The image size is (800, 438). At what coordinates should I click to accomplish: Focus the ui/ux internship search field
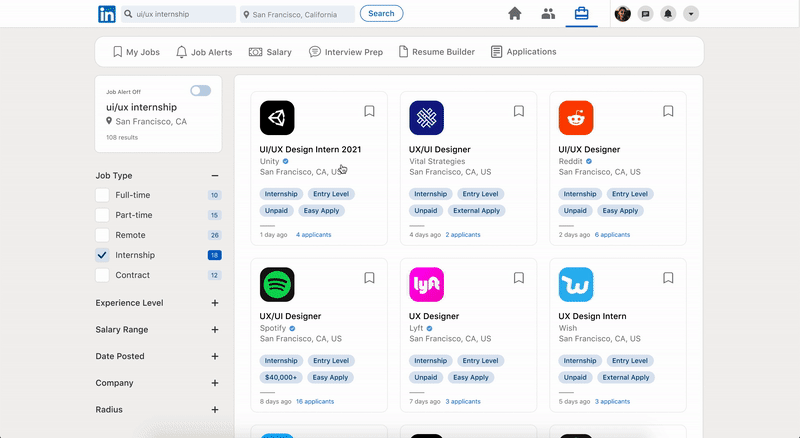[x=179, y=14]
